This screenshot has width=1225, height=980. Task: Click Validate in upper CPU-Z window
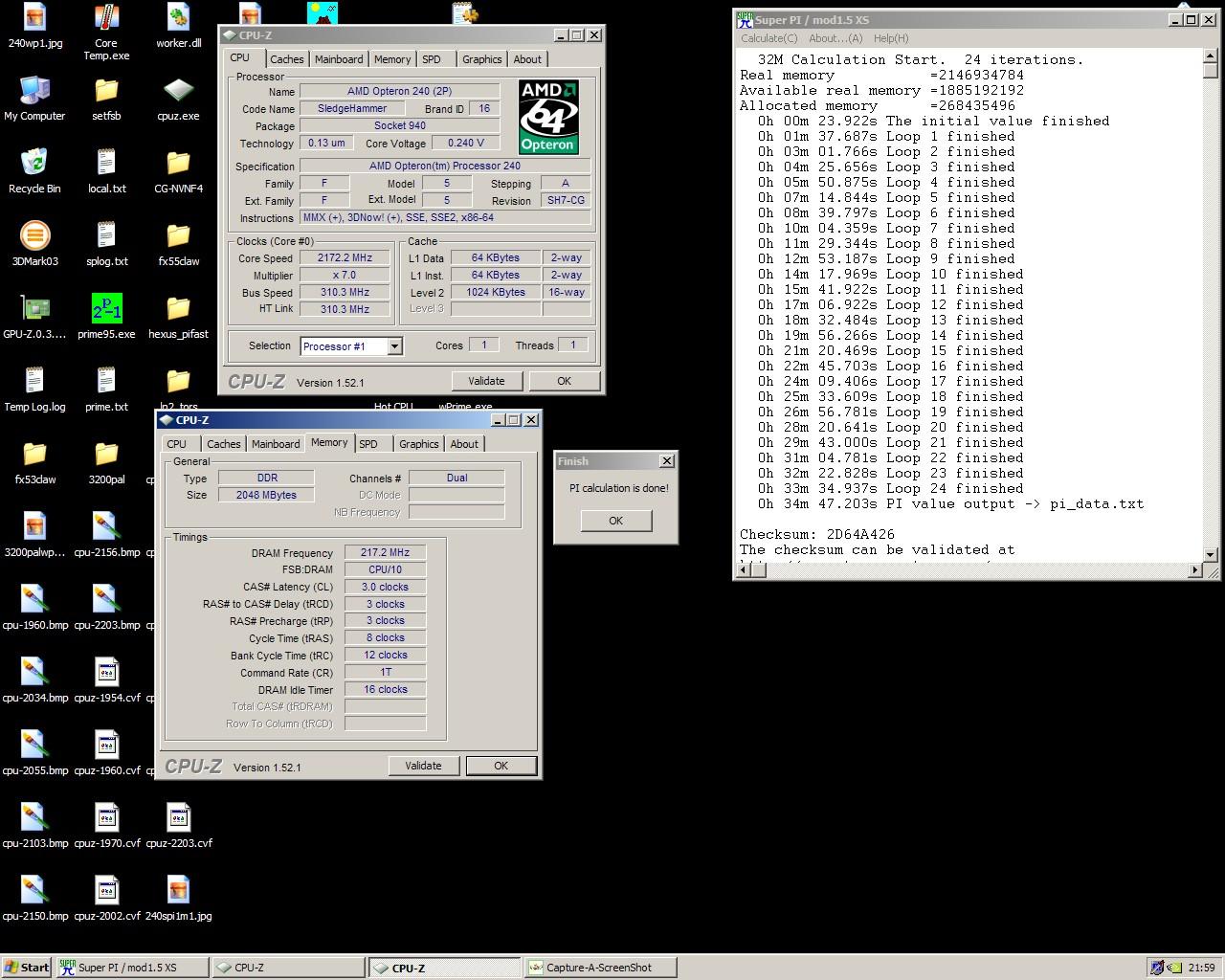pyautogui.click(x=486, y=381)
